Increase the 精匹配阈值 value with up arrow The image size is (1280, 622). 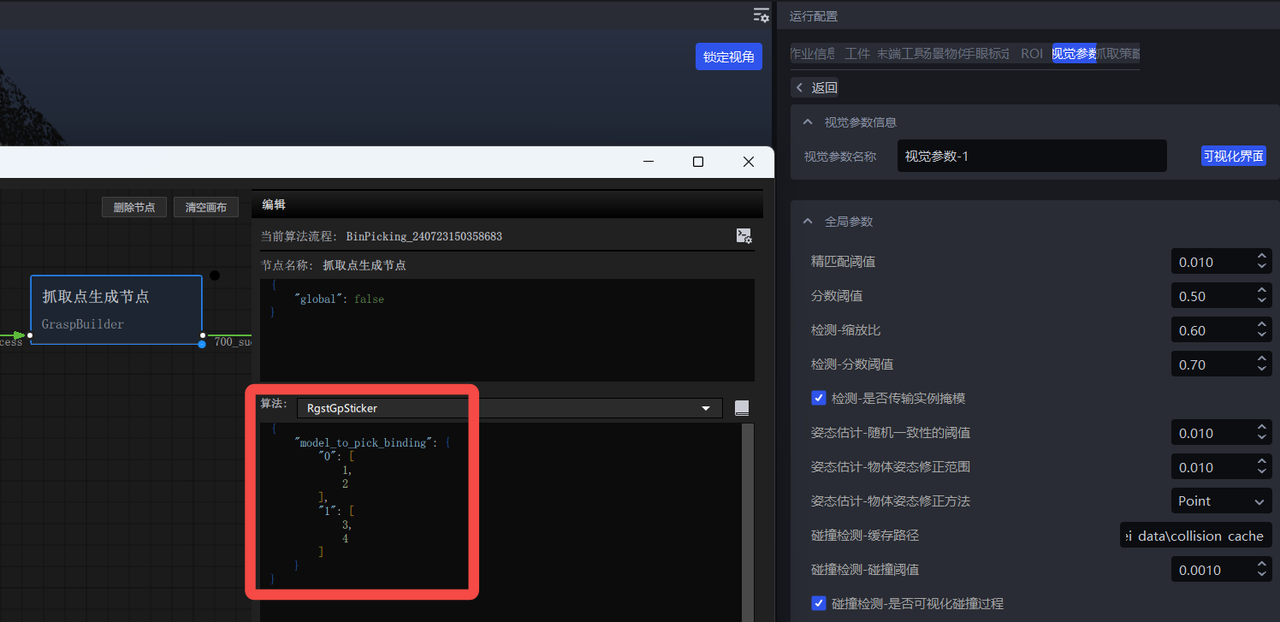tap(1261, 256)
